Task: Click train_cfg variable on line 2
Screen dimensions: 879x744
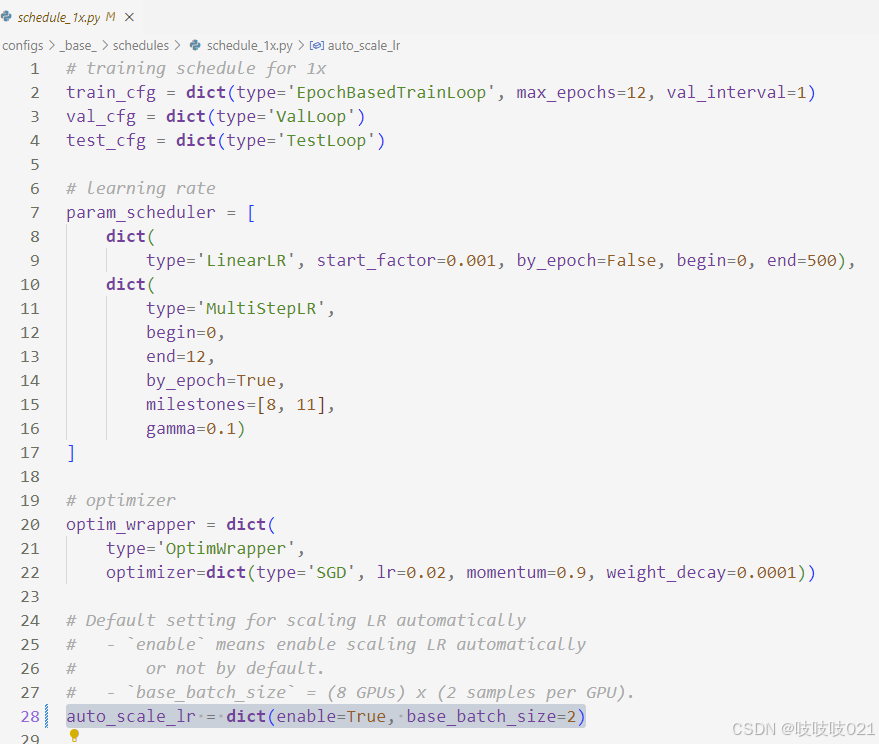Action: click(110, 93)
